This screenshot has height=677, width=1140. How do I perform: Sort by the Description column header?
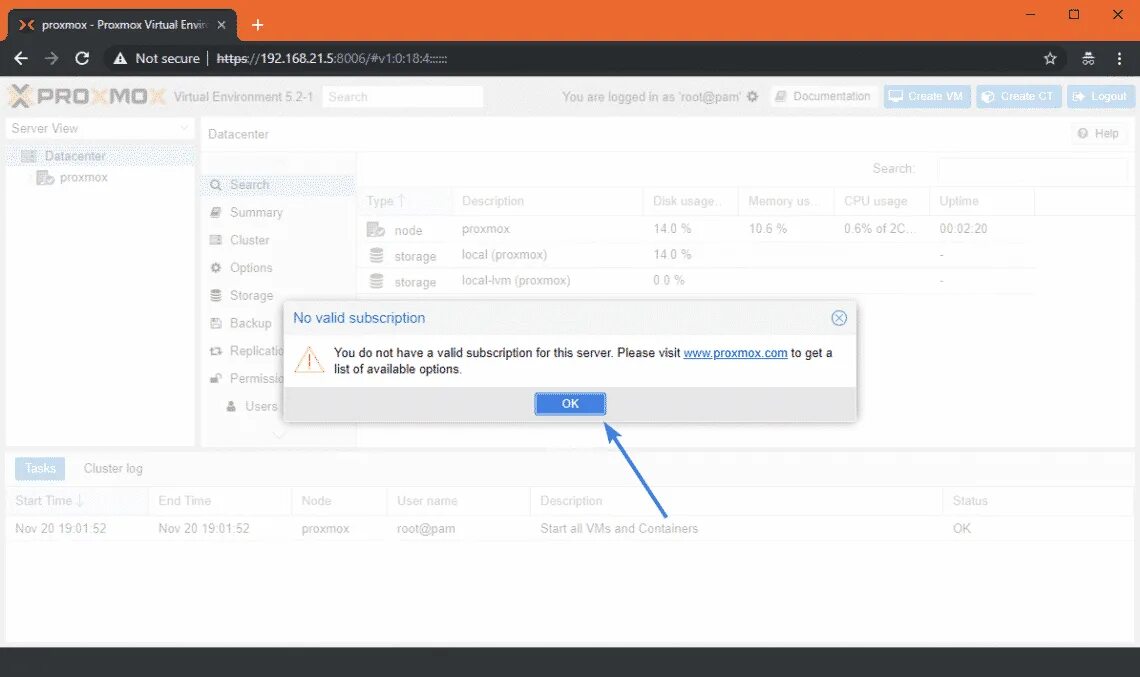(547, 201)
